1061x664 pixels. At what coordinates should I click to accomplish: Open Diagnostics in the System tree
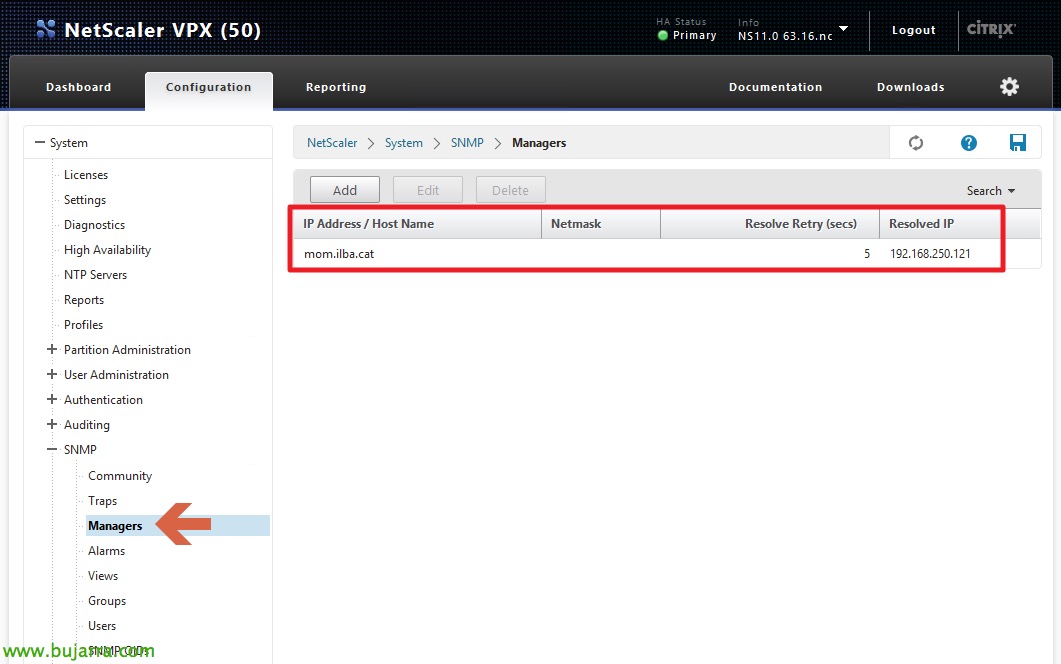click(x=94, y=225)
